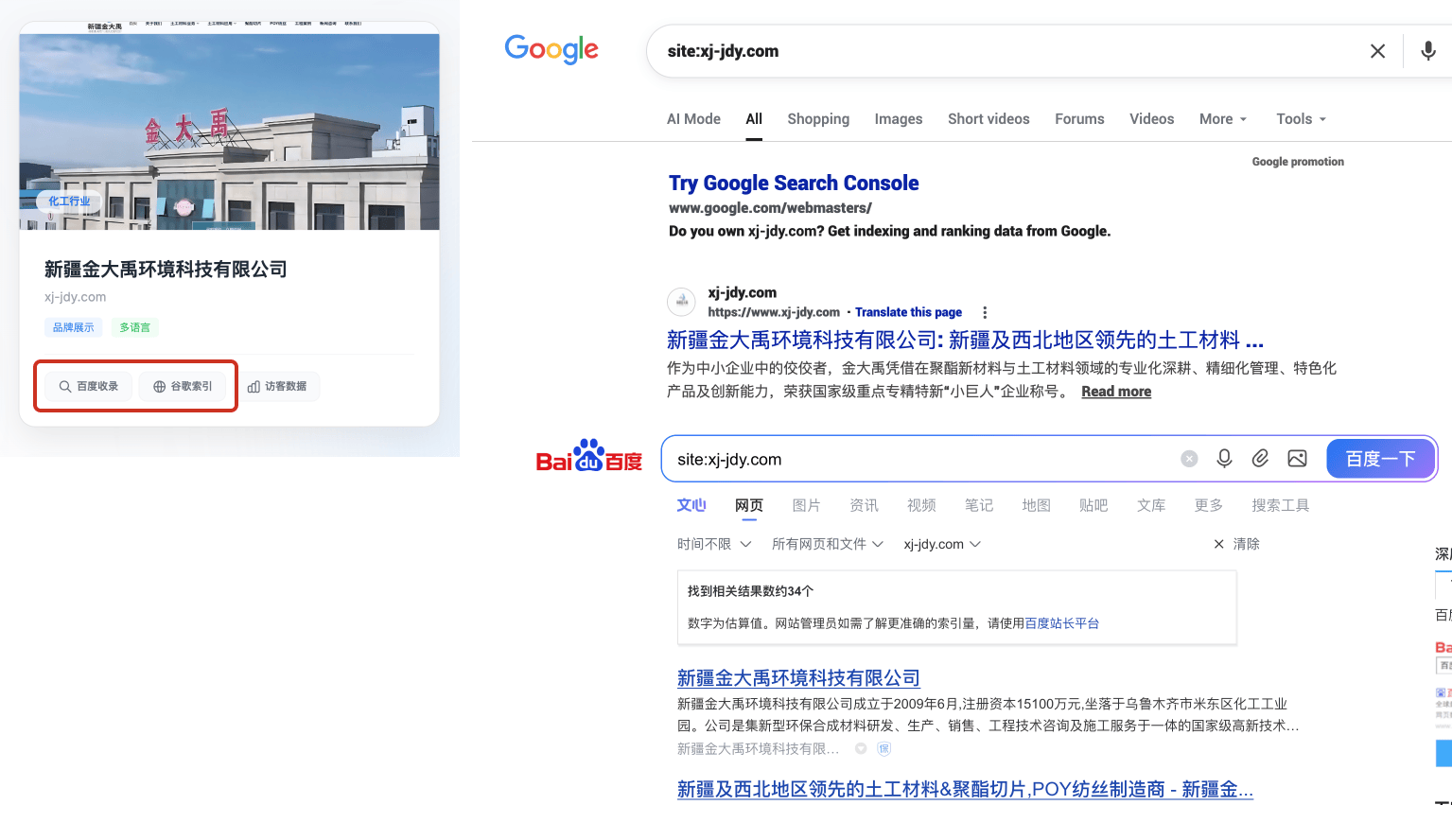Click Baidu voice search microphone icon

coord(1224,459)
